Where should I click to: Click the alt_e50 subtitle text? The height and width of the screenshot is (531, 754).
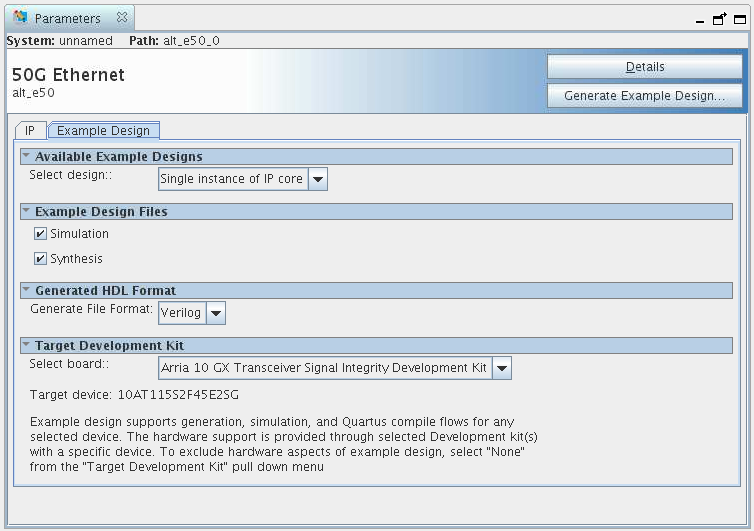click(x=33, y=93)
